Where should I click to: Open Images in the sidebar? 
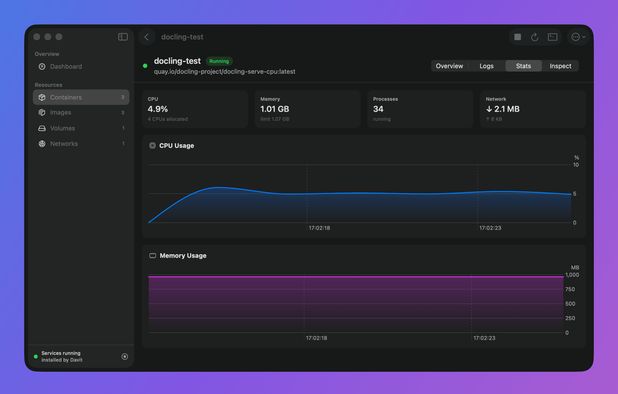81,113
